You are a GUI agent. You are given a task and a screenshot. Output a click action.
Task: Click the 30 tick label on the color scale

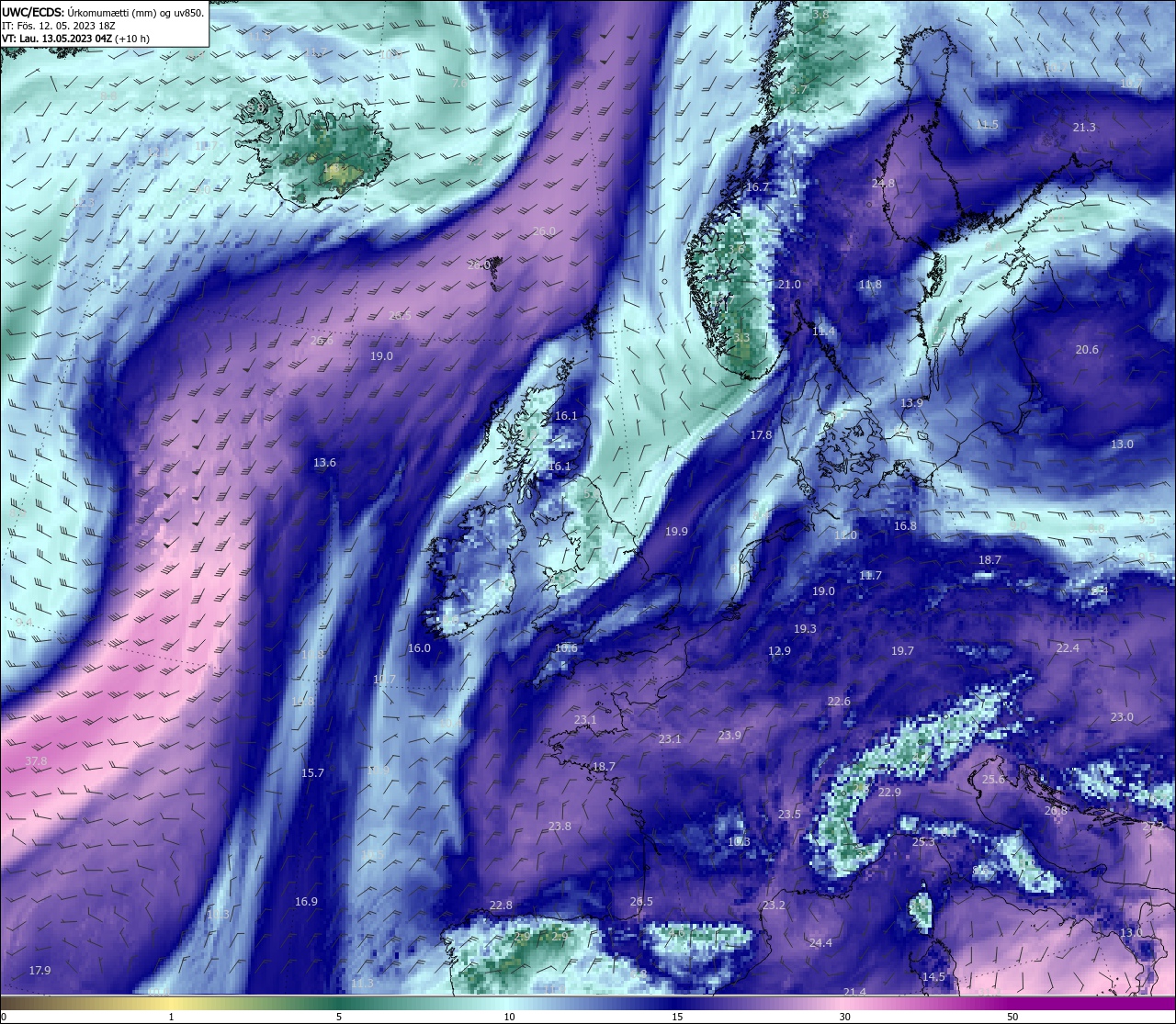coord(844,1017)
